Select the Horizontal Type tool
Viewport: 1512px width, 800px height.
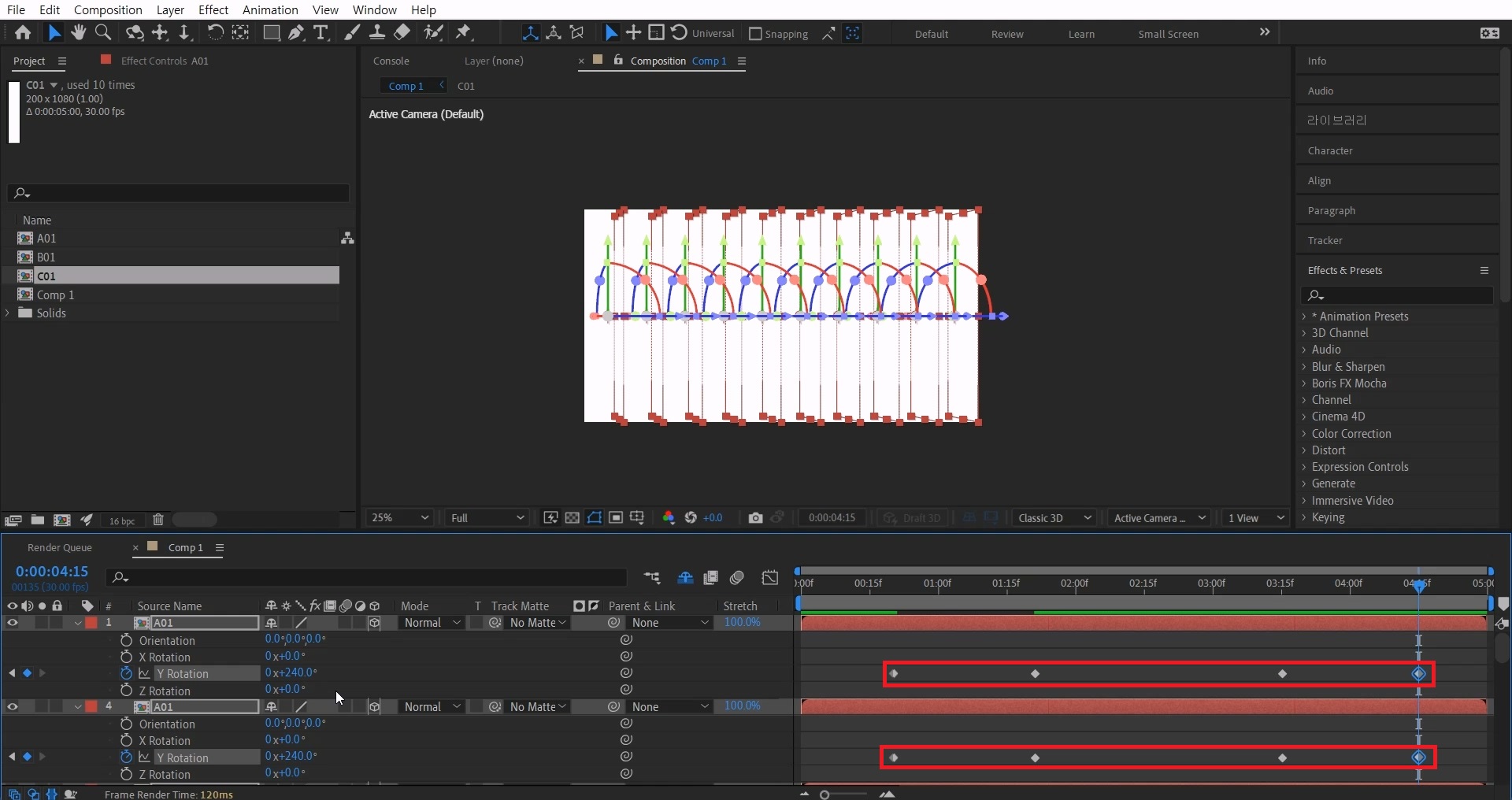pos(321,33)
